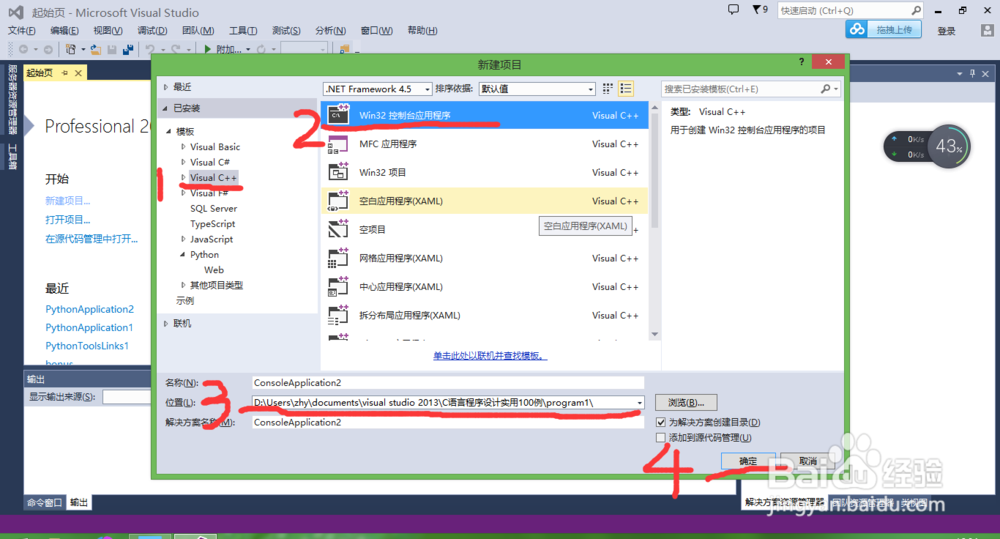Click the 打开项目... link on start page
The height and width of the screenshot is (539, 1000).
68,219
